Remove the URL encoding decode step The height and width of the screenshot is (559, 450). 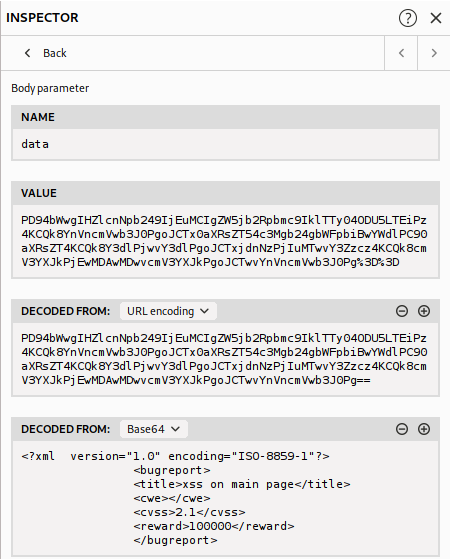[x=402, y=311]
